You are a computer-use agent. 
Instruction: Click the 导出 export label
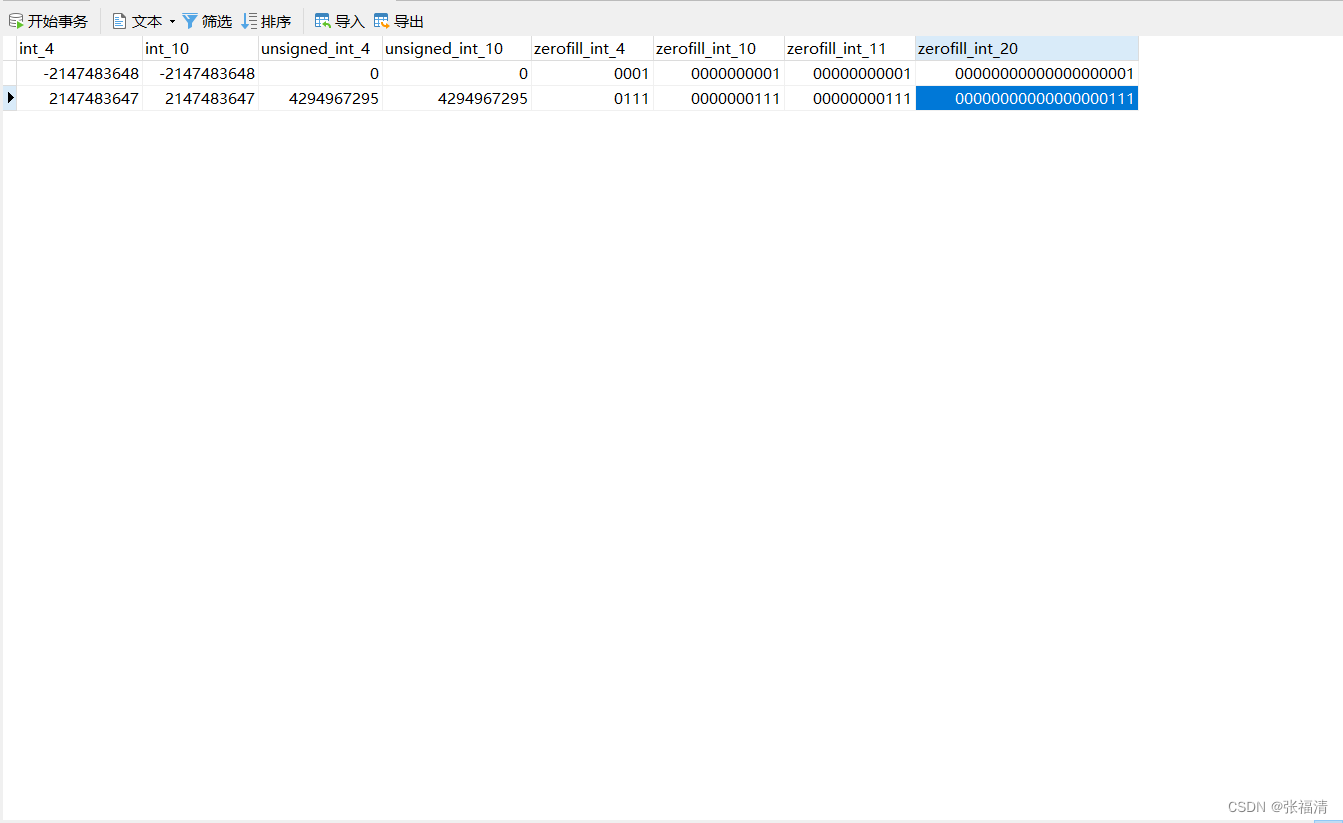pos(409,21)
